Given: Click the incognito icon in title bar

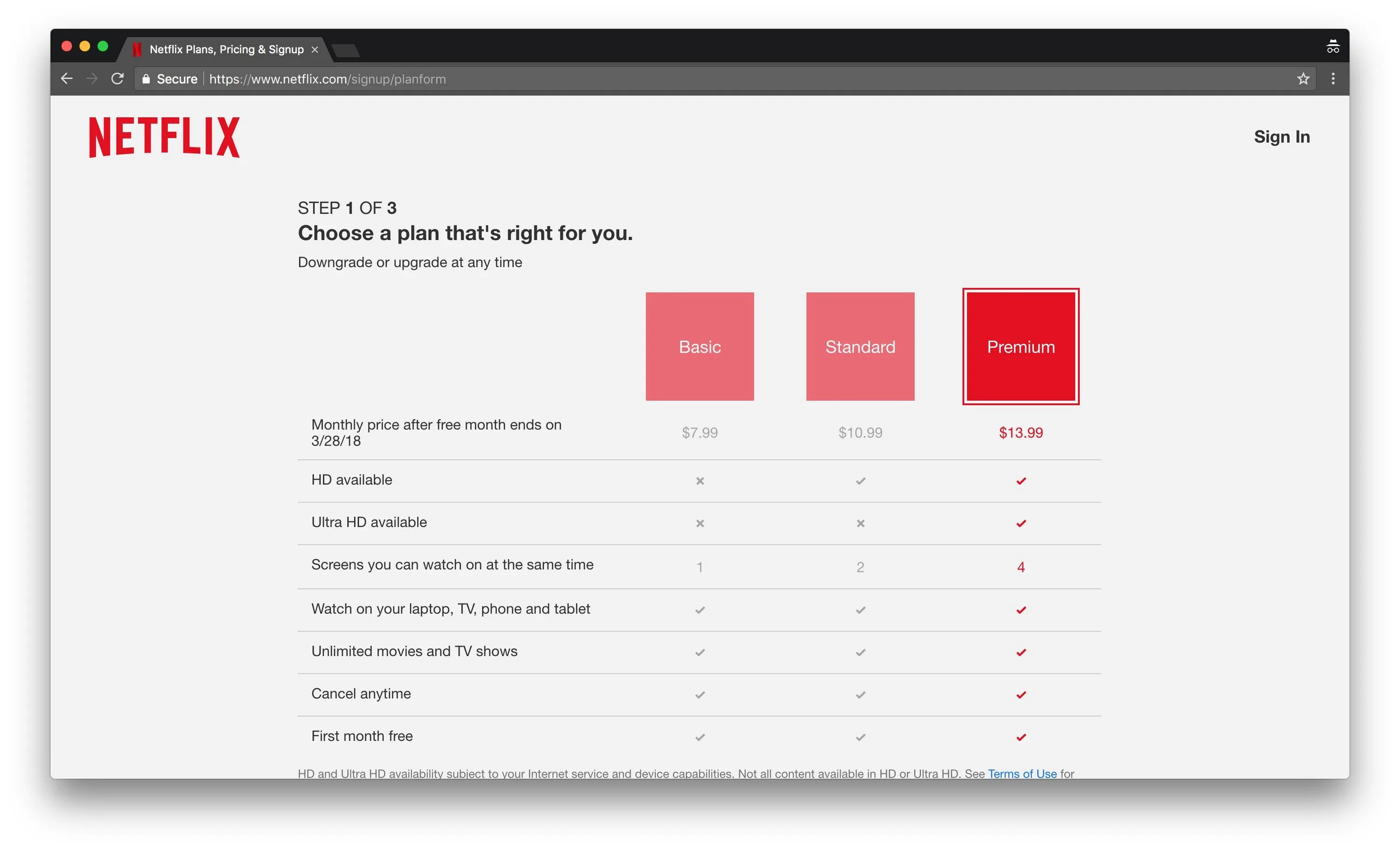Looking at the screenshot, I should (x=1332, y=47).
